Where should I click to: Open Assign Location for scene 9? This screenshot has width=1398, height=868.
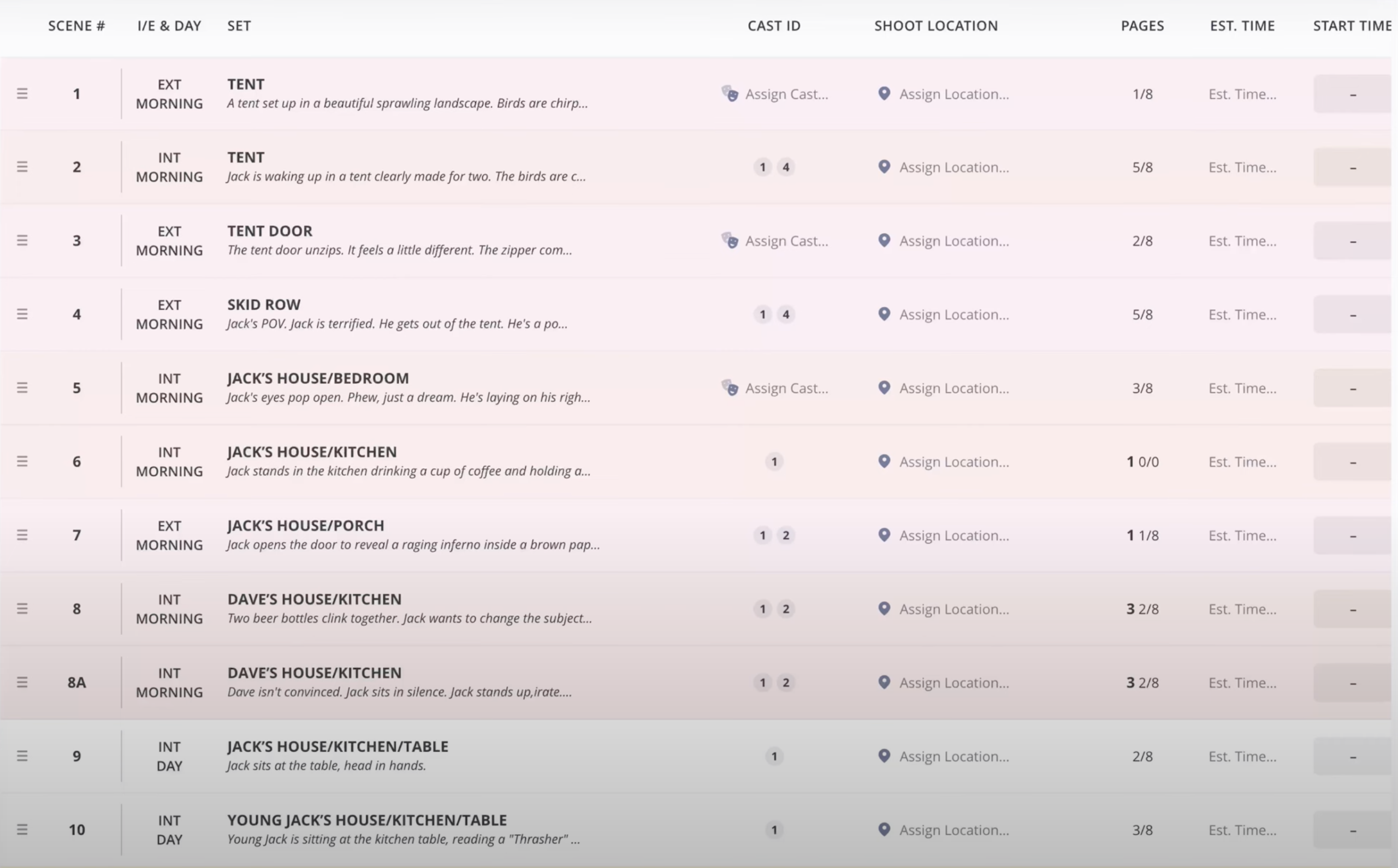(x=953, y=756)
